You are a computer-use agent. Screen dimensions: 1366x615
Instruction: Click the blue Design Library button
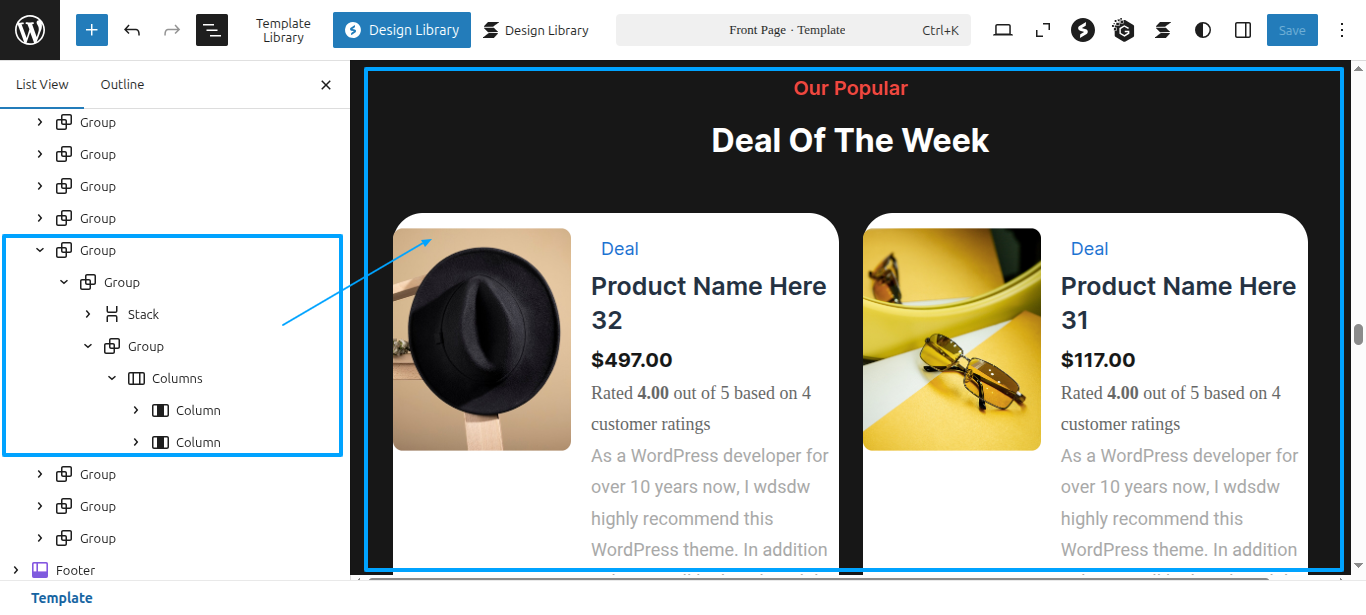(402, 30)
